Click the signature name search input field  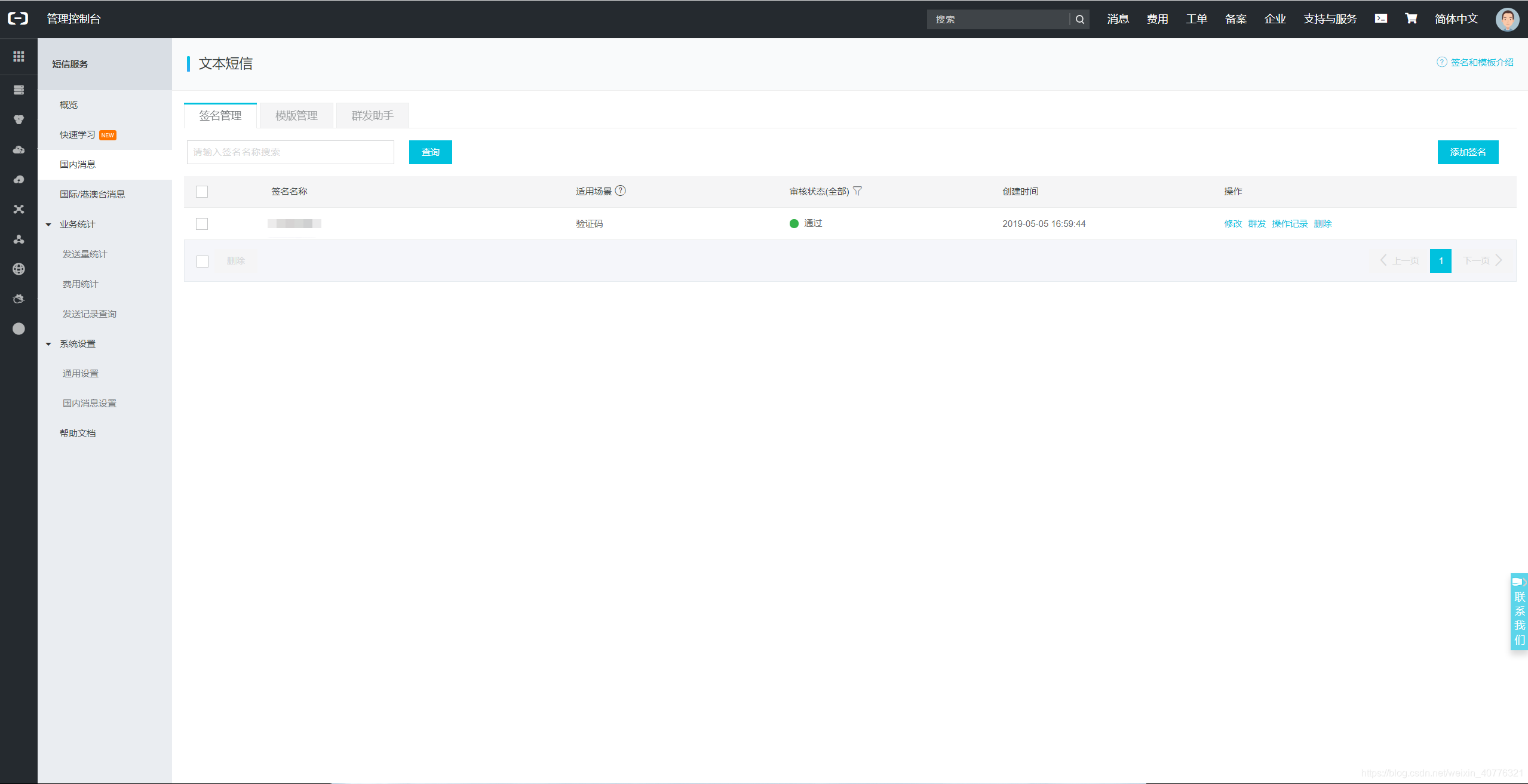290,152
